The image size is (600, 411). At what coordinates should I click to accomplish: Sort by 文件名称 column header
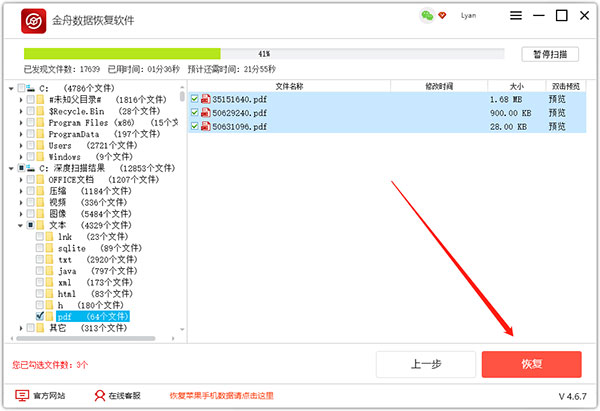(x=289, y=87)
